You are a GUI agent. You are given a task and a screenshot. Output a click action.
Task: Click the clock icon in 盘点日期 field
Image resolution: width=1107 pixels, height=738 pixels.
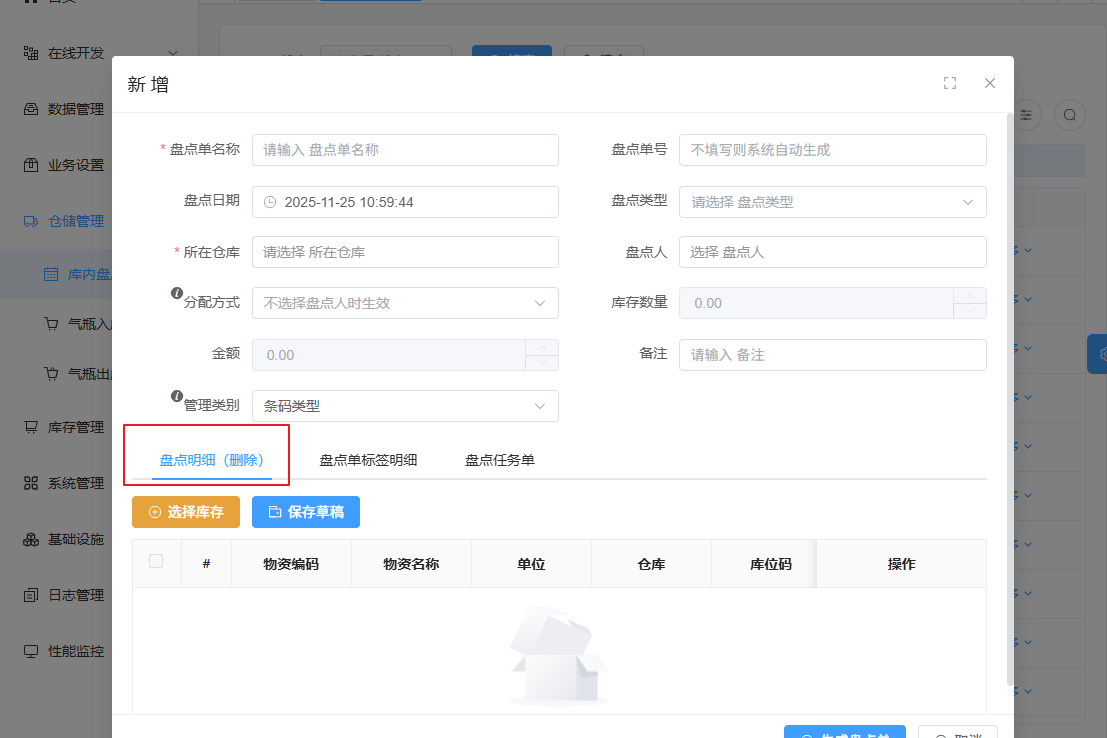tap(270, 202)
